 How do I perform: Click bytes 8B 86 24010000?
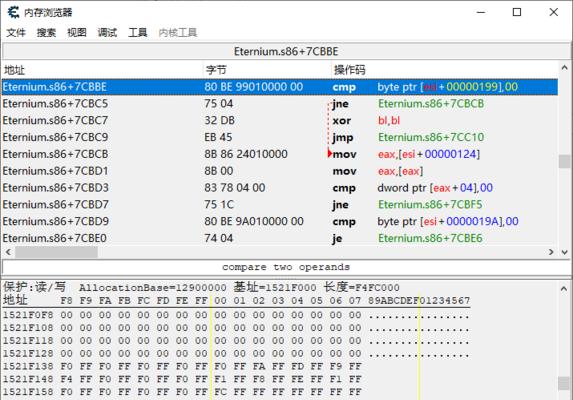(x=246, y=154)
